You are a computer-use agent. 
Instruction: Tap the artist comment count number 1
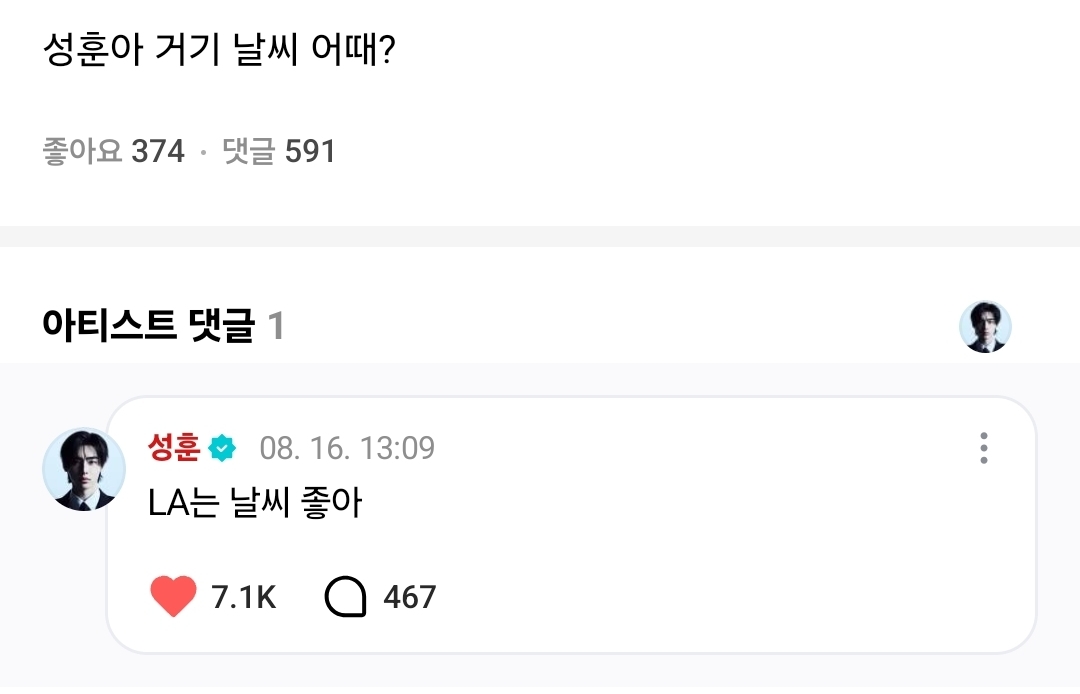[276, 326]
